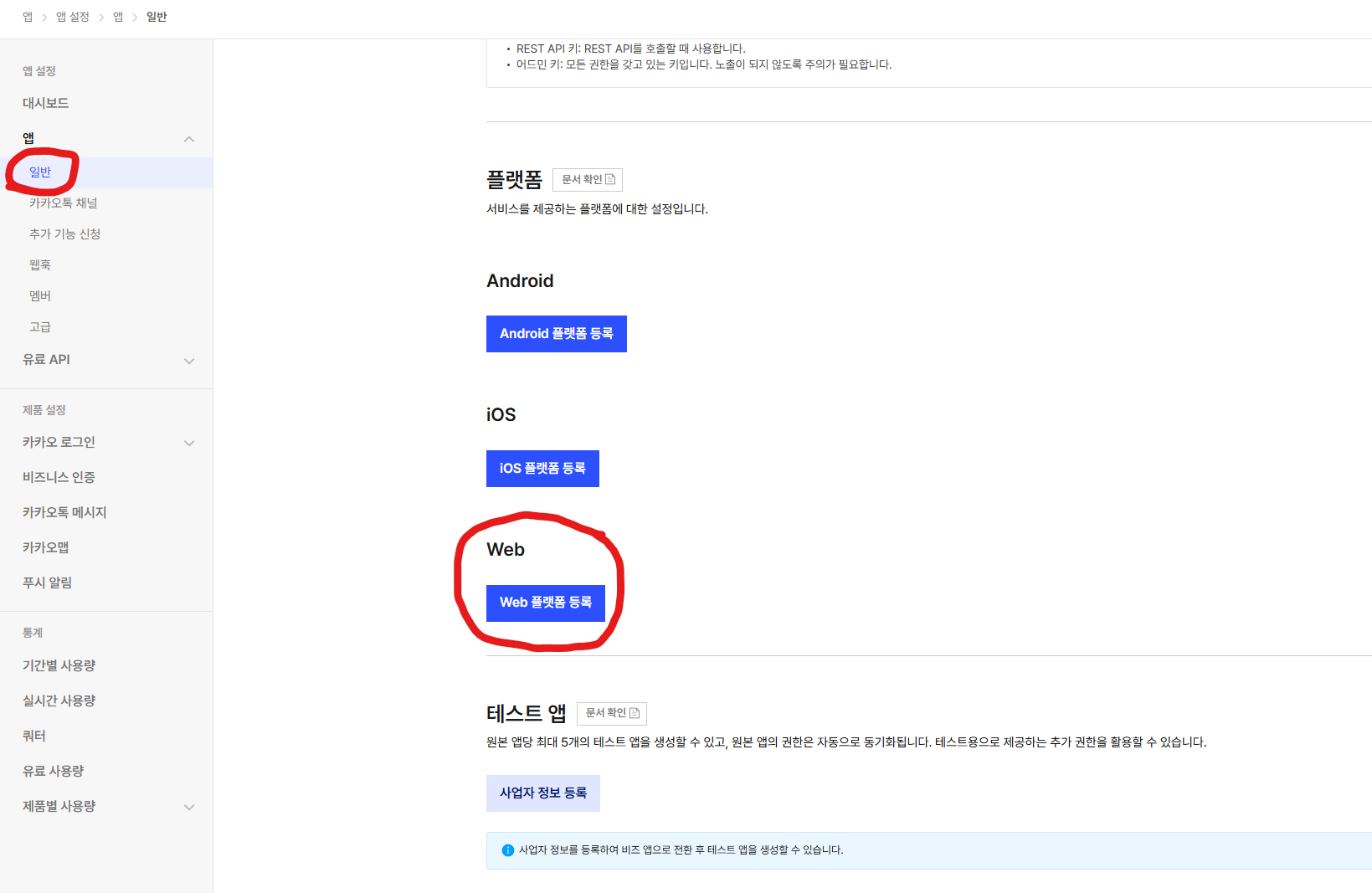Viewport: 1372px width, 893px height.
Task: Open 비즈니스 인증 in the sidebar
Action: pos(59,477)
